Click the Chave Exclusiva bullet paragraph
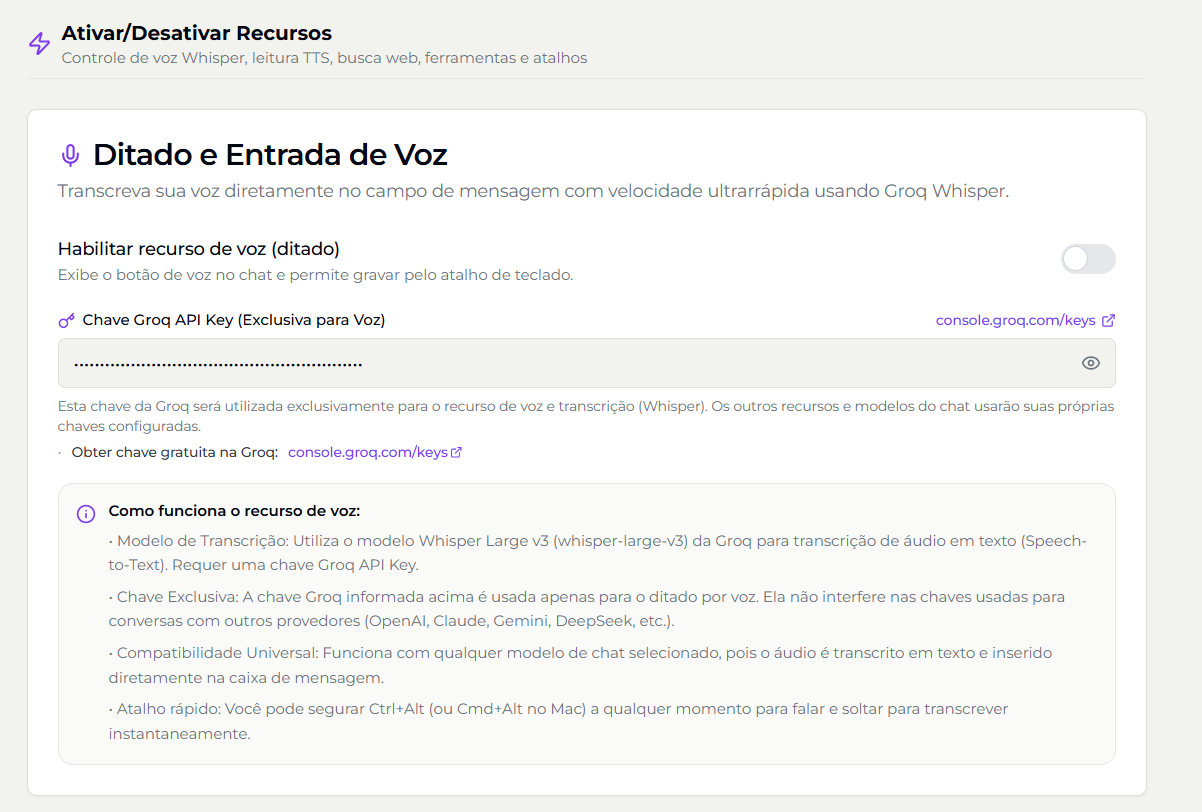 (x=587, y=609)
